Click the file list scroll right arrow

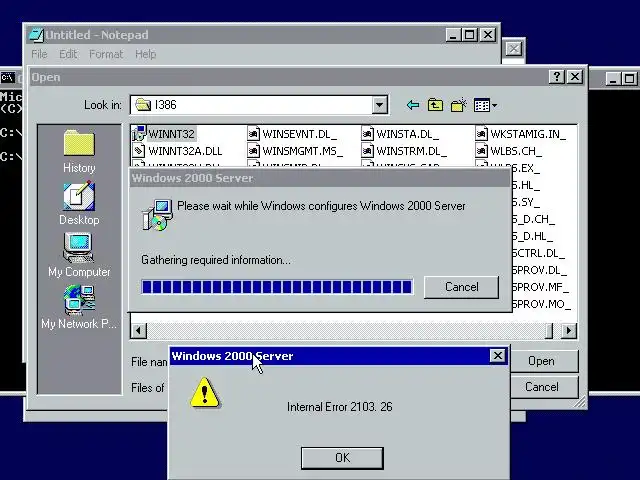pos(569,330)
